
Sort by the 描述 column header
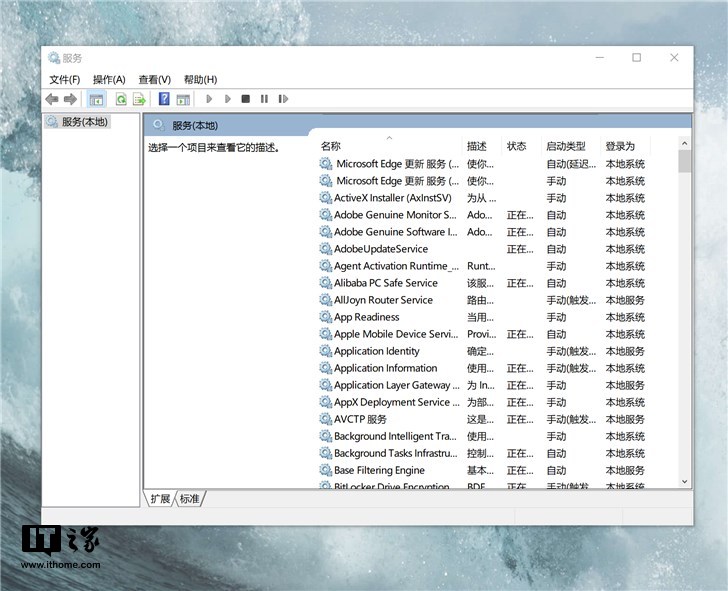481,146
